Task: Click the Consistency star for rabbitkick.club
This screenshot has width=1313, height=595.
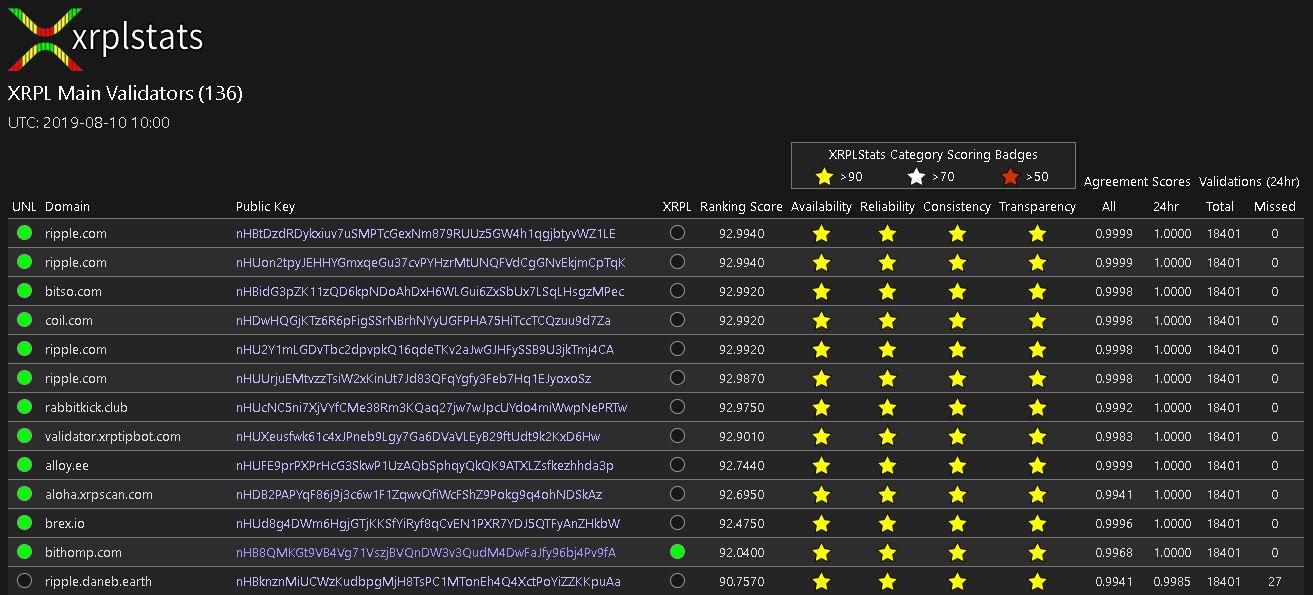Action: tap(957, 408)
